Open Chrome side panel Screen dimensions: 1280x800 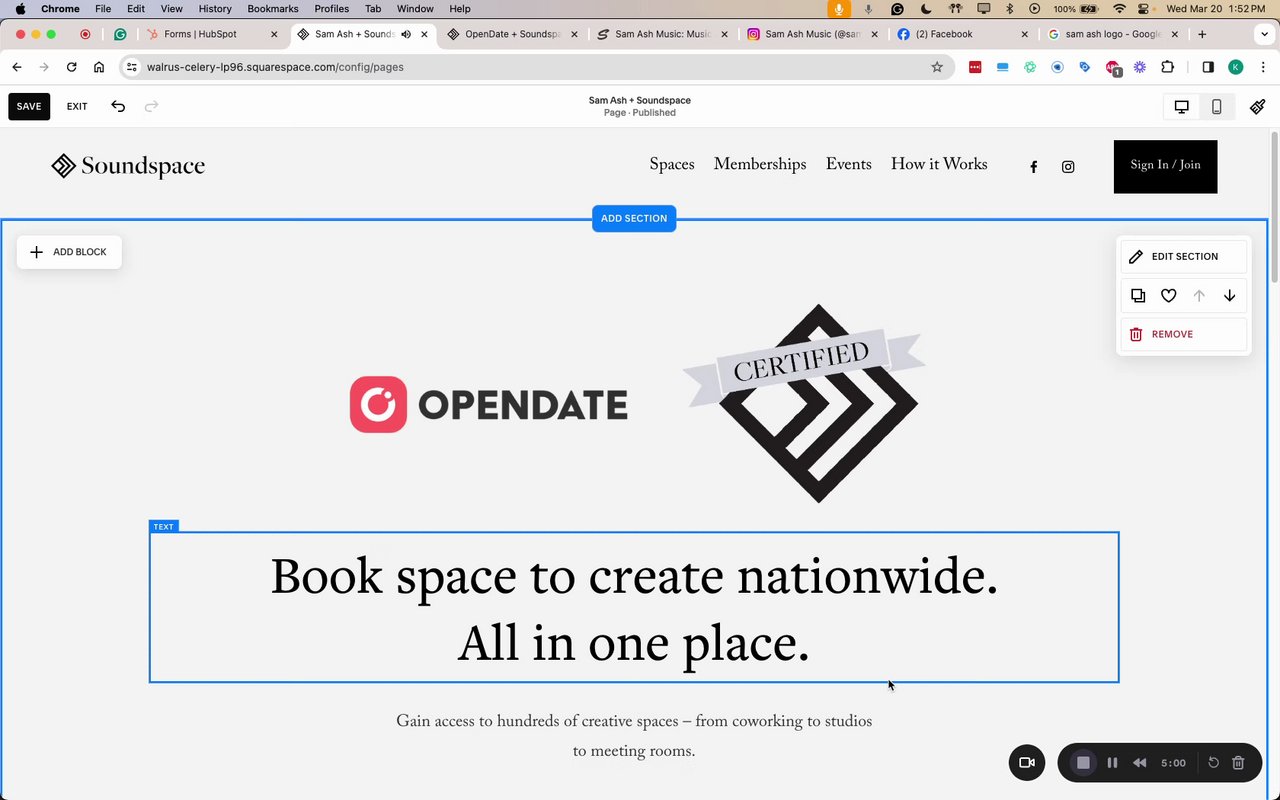click(1208, 67)
